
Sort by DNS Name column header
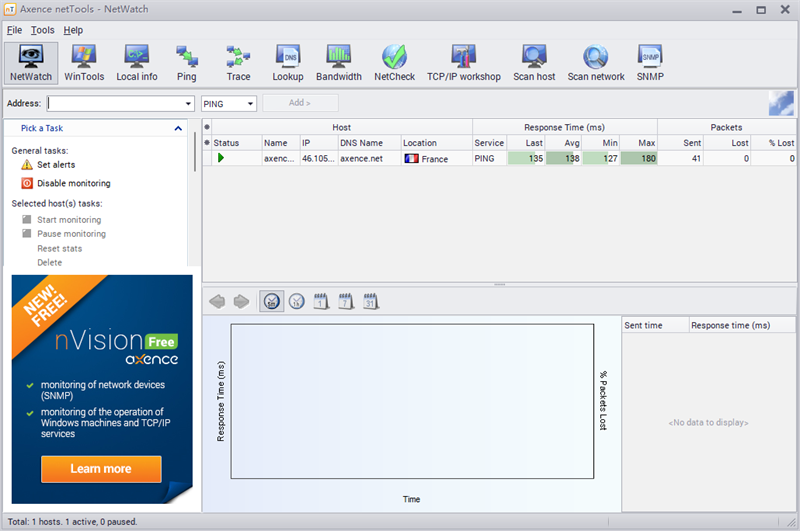click(369, 143)
